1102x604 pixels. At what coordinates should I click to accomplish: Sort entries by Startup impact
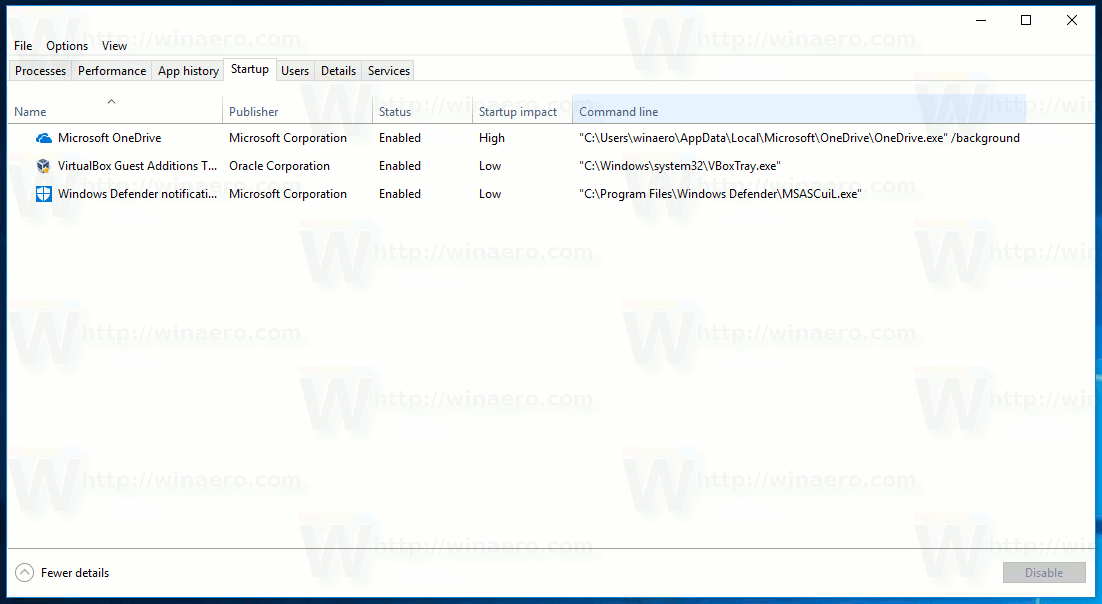point(516,111)
